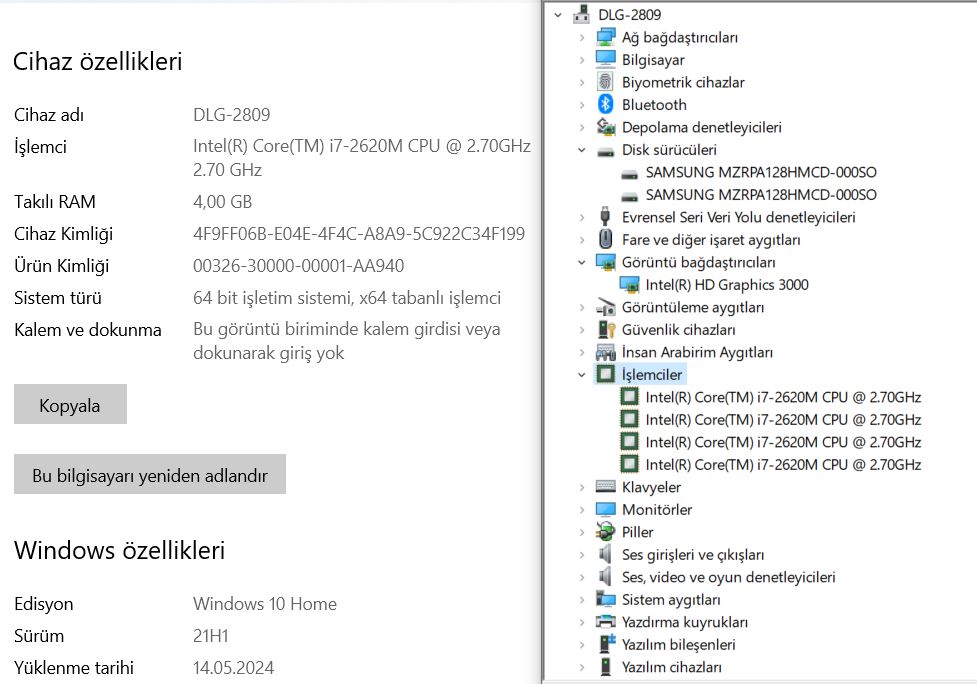This screenshot has width=977, height=684.
Task: Select the 'Biyometrik cihazlar' tree label
Action: pyautogui.click(x=683, y=82)
